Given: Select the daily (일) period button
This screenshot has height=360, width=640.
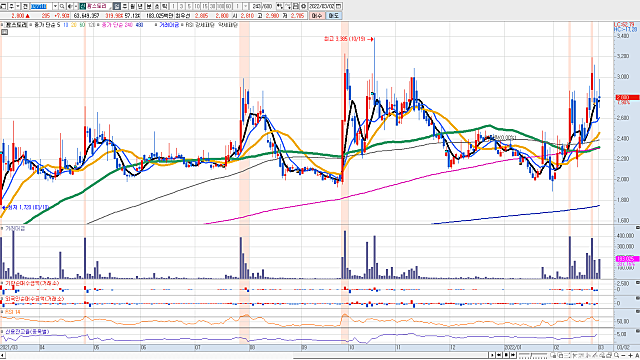Looking at the screenshot, I should click(117, 7).
